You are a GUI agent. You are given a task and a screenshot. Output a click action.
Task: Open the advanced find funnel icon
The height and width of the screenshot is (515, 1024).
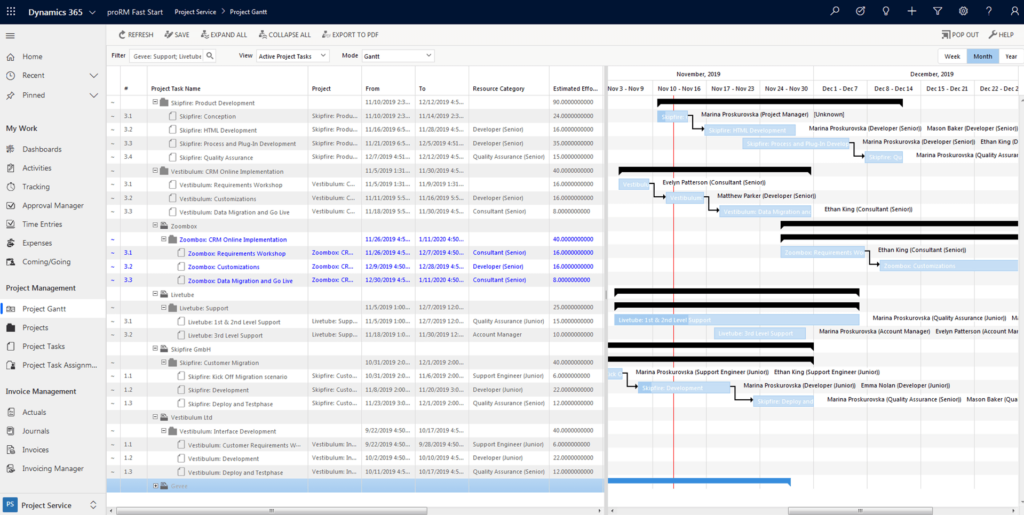click(938, 11)
